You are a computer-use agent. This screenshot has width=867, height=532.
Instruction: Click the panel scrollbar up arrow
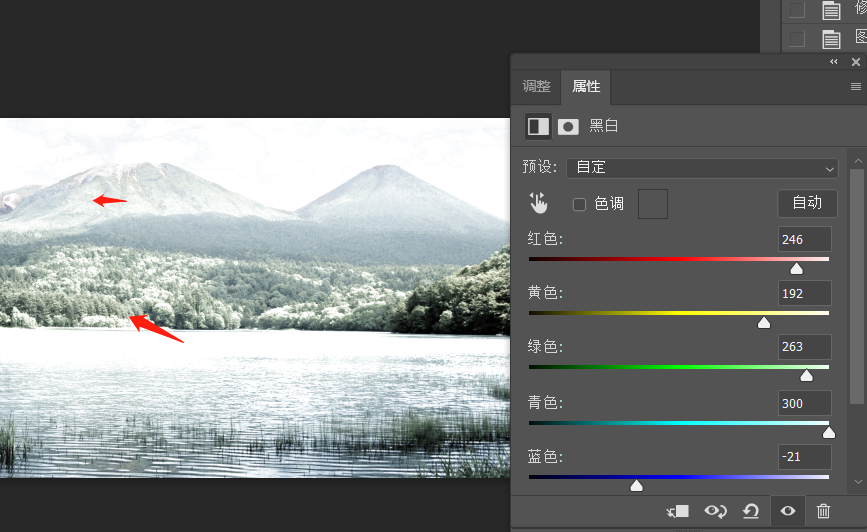pos(858,161)
